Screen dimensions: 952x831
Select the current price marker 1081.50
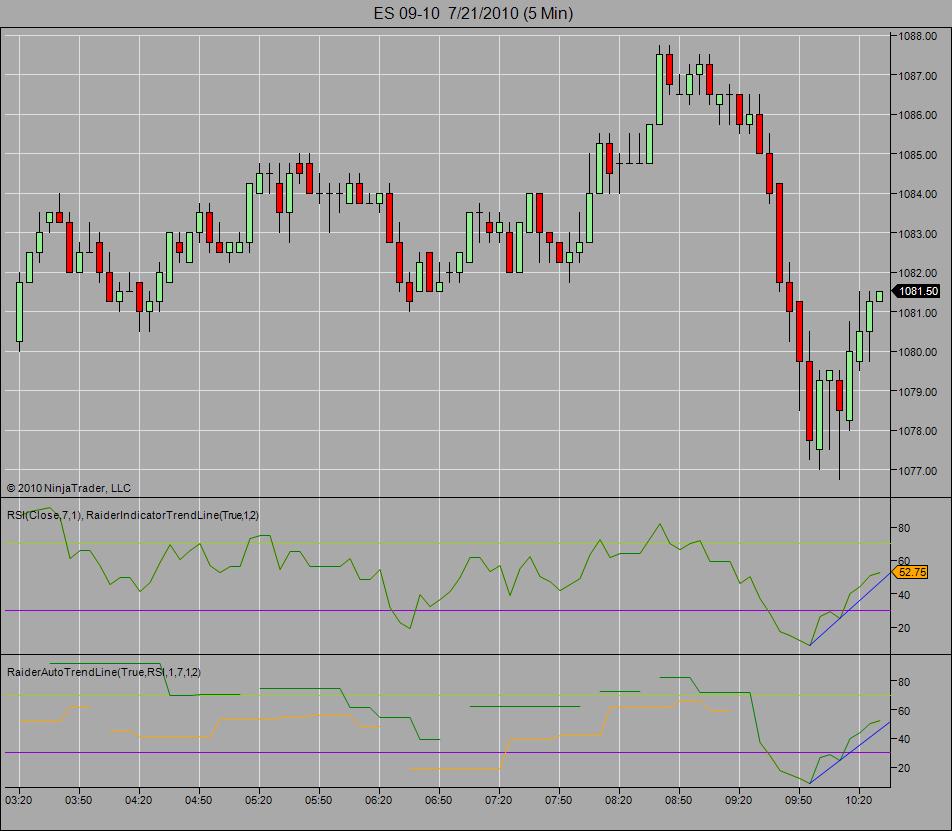click(x=917, y=291)
